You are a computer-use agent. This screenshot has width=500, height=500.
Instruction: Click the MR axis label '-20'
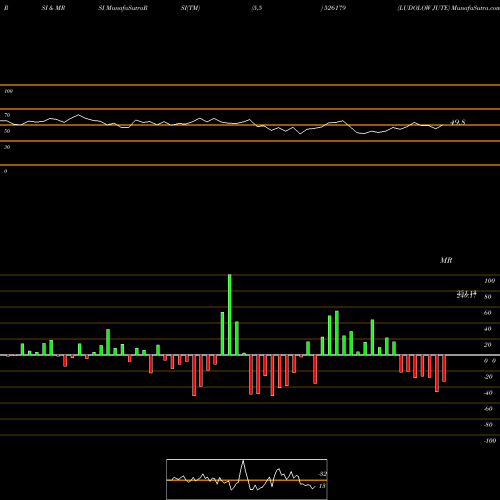(488, 377)
